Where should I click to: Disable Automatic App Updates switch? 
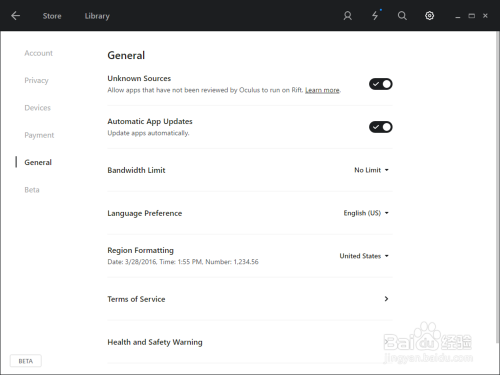coord(381,127)
